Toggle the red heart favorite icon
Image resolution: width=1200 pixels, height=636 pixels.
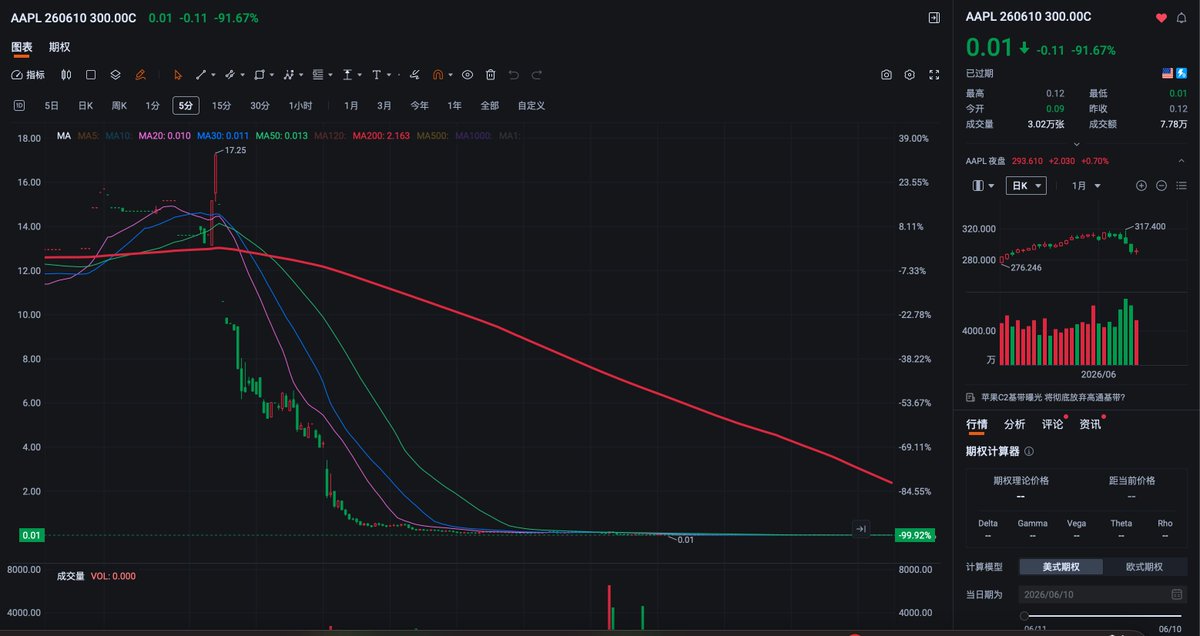(x=1161, y=17)
